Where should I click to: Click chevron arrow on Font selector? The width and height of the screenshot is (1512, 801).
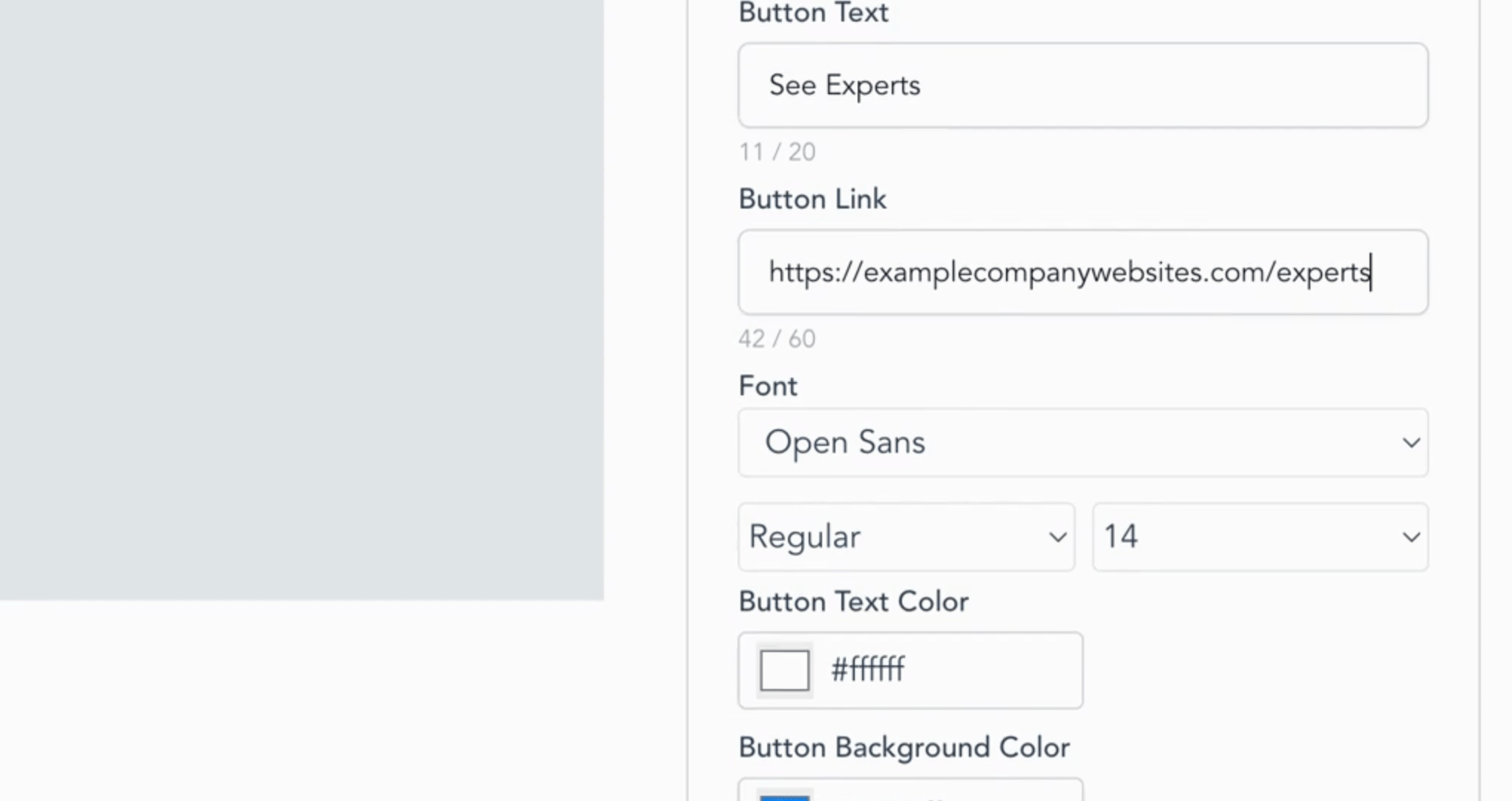[x=1410, y=443]
